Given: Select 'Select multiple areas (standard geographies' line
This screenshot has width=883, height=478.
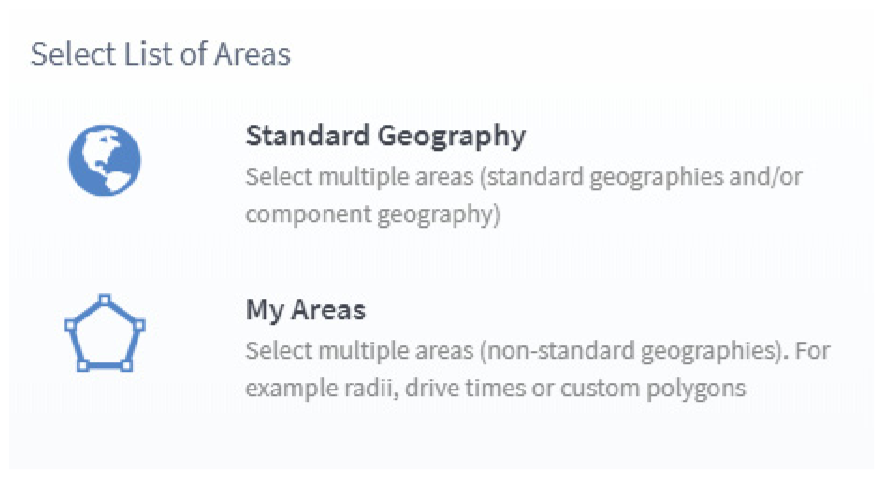Looking at the screenshot, I should pyautogui.click(x=523, y=177).
